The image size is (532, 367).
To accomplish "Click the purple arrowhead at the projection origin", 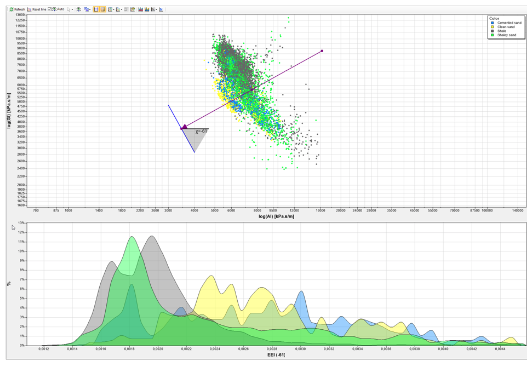I will pos(184,127).
